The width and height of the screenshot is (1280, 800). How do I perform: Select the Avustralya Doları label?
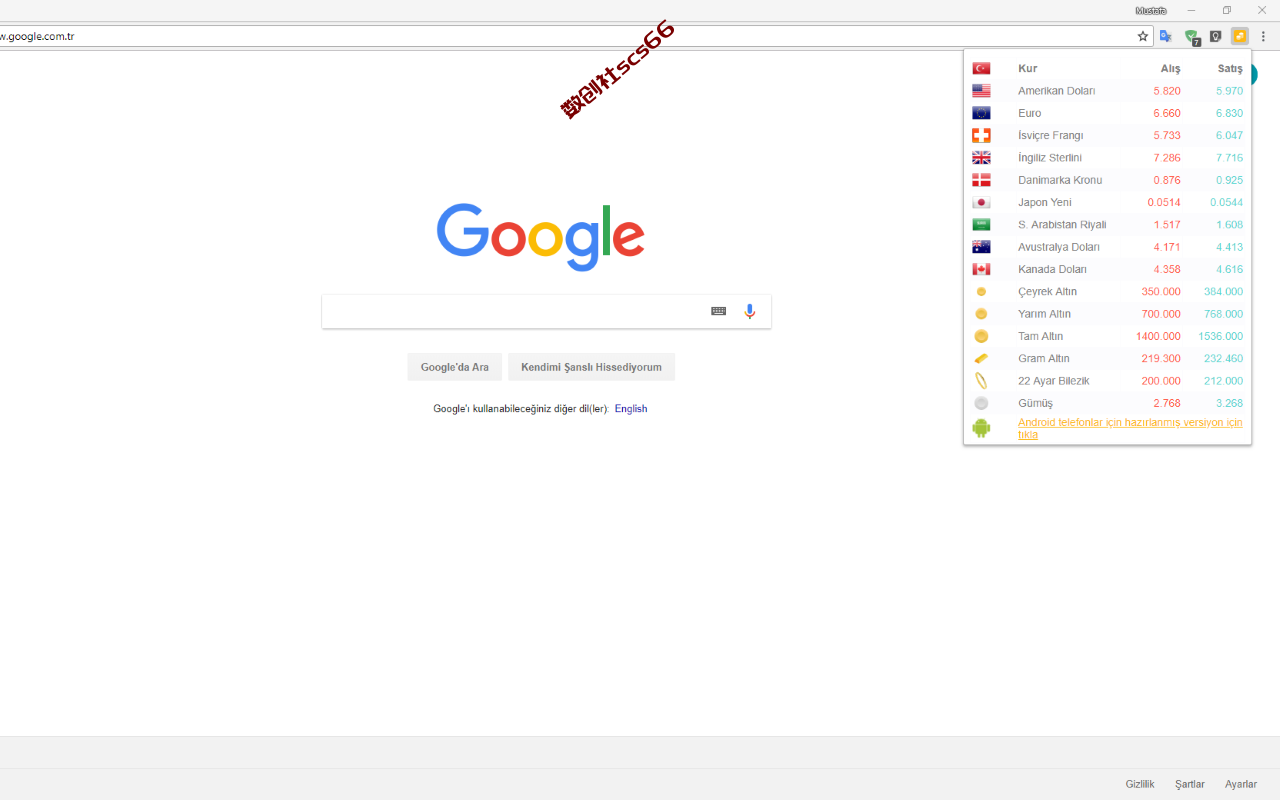point(1059,247)
